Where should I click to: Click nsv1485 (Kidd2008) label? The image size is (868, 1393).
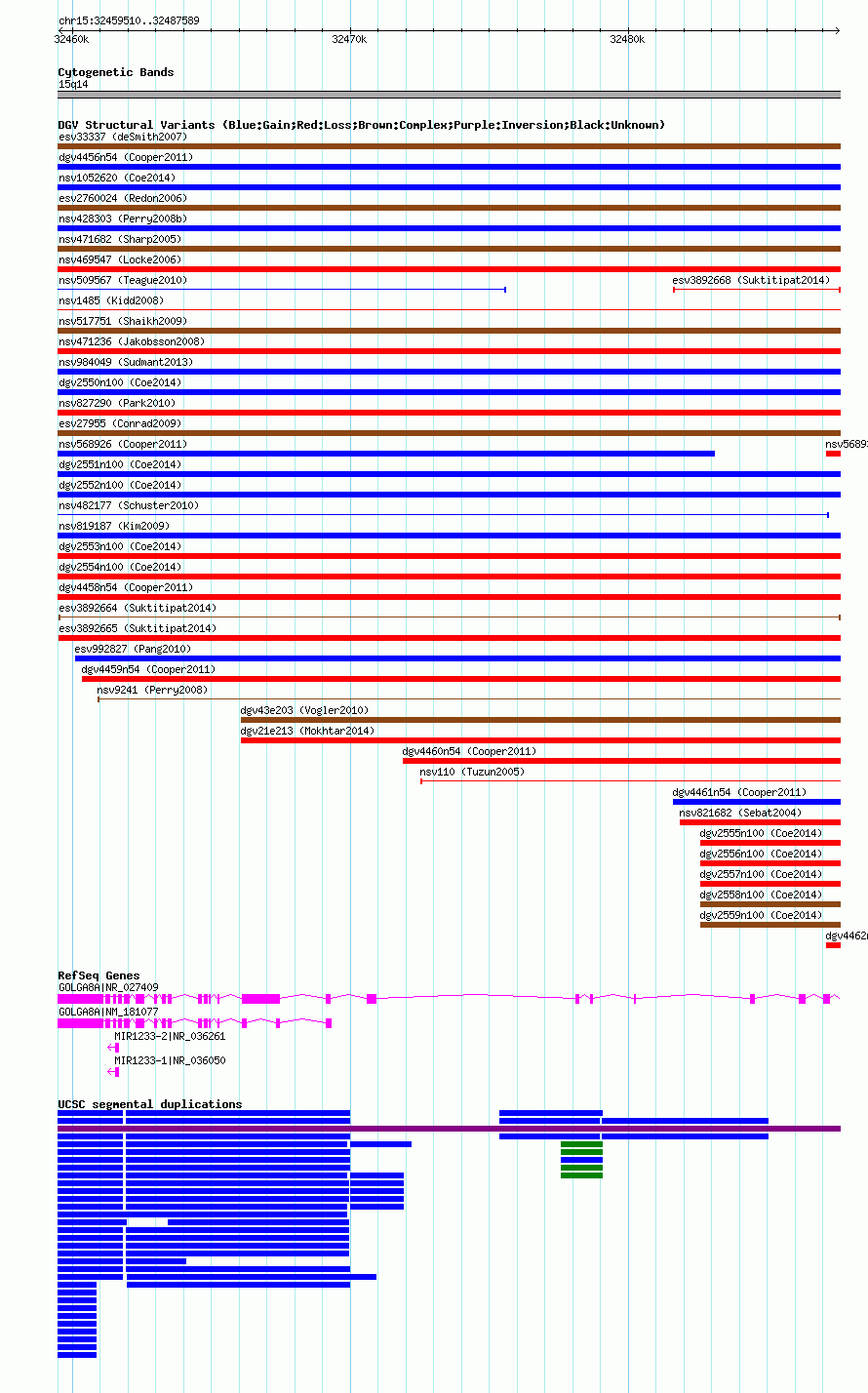click(111, 300)
